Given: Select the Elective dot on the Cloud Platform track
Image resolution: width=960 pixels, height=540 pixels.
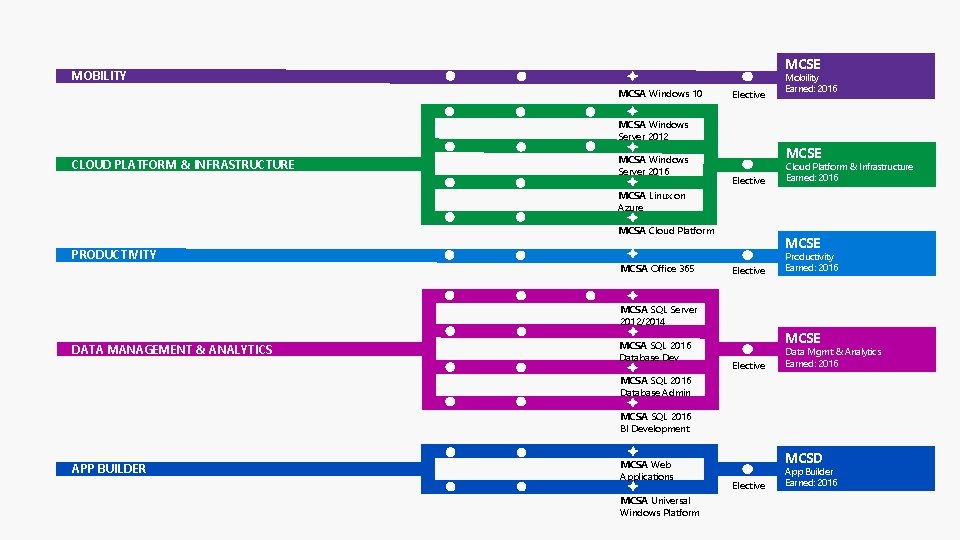Looking at the screenshot, I should [x=748, y=164].
